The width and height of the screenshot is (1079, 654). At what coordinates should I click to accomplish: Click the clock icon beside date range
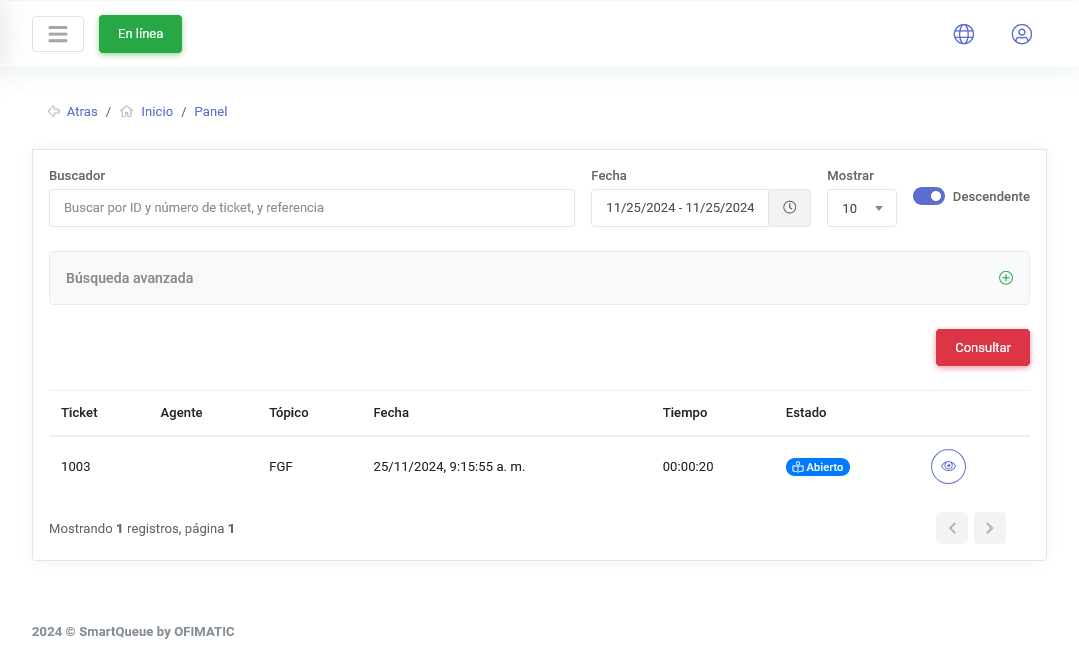(x=789, y=208)
